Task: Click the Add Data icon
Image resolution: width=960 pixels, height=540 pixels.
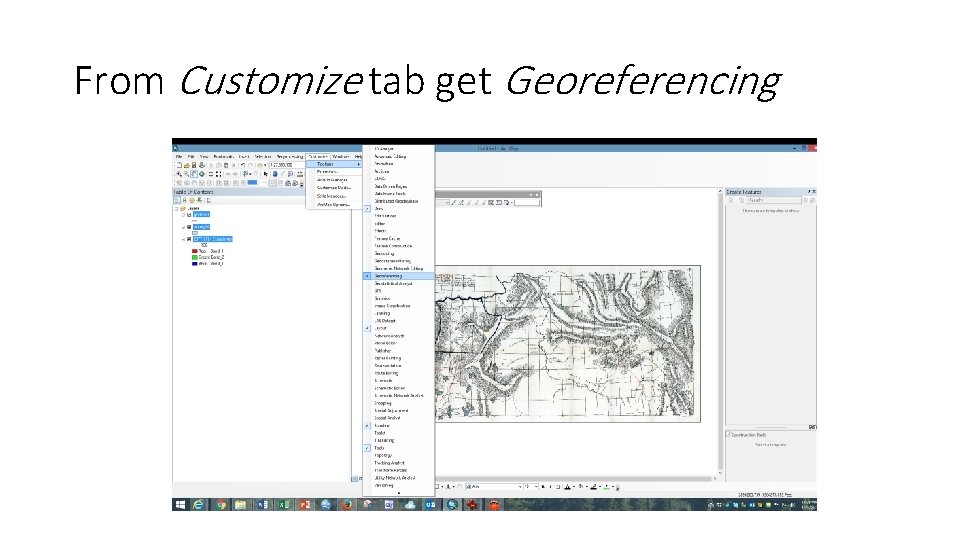Action: point(260,165)
